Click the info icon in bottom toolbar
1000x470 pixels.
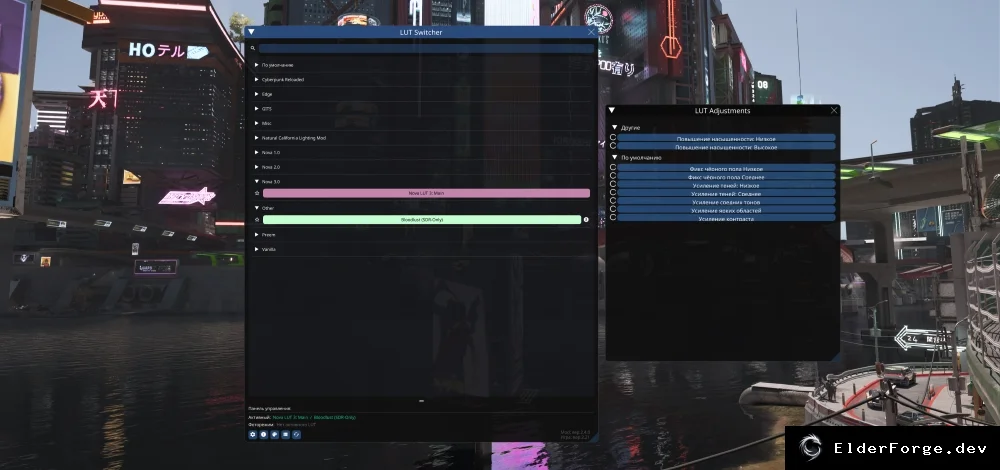point(263,434)
